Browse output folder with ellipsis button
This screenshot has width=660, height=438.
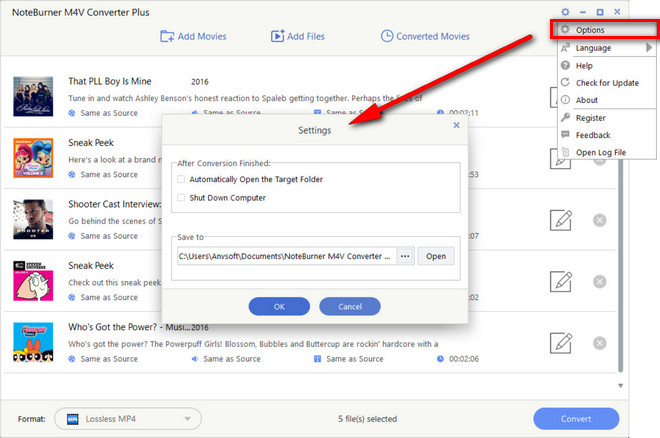(405, 256)
